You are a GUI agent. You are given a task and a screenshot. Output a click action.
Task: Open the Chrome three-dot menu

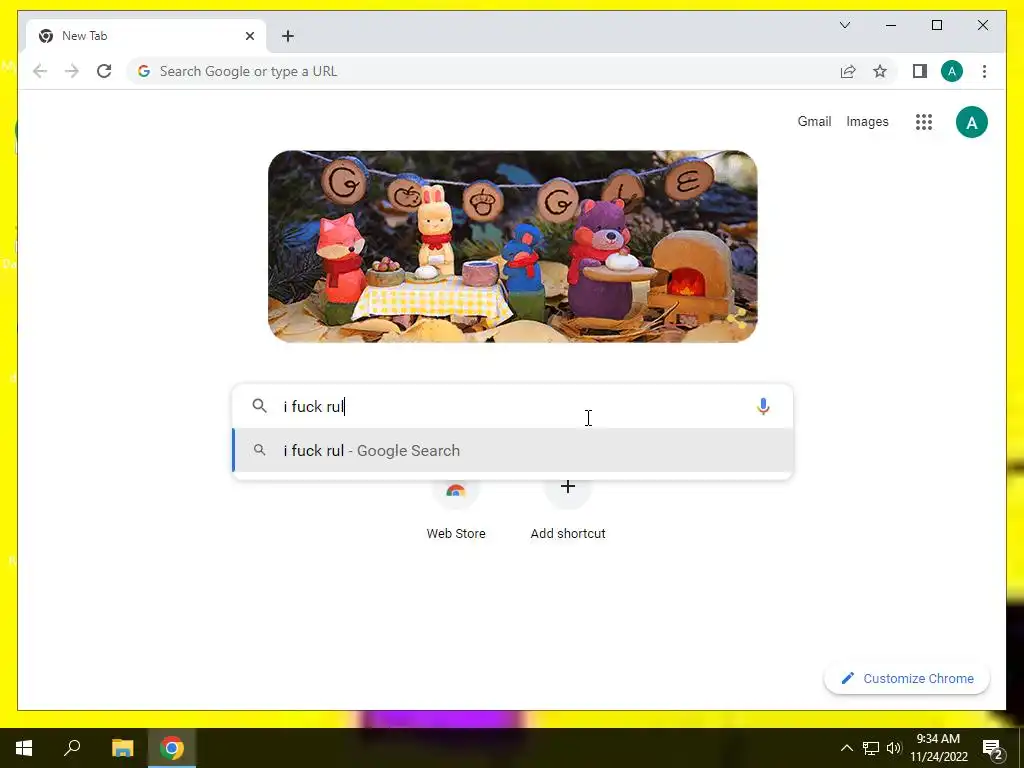point(984,71)
